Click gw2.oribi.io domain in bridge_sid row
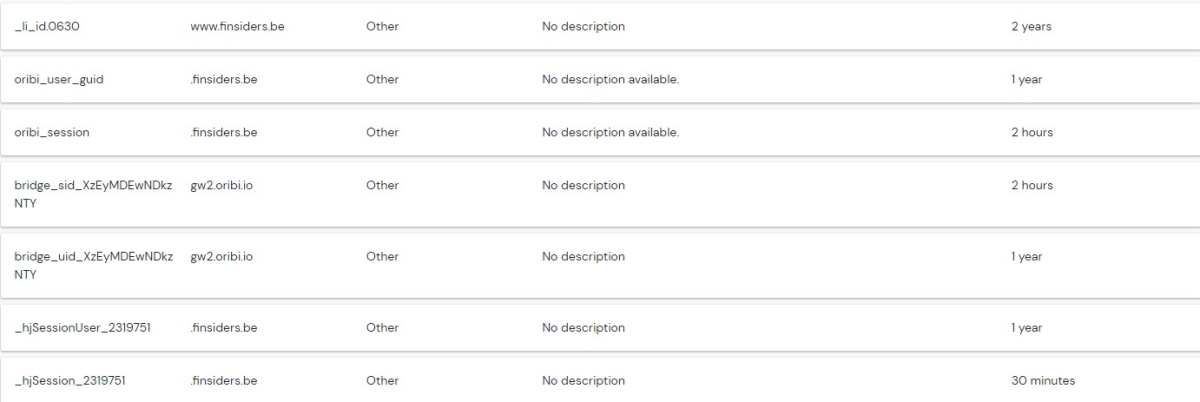The image size is (1200, 402). pos(221,185)
